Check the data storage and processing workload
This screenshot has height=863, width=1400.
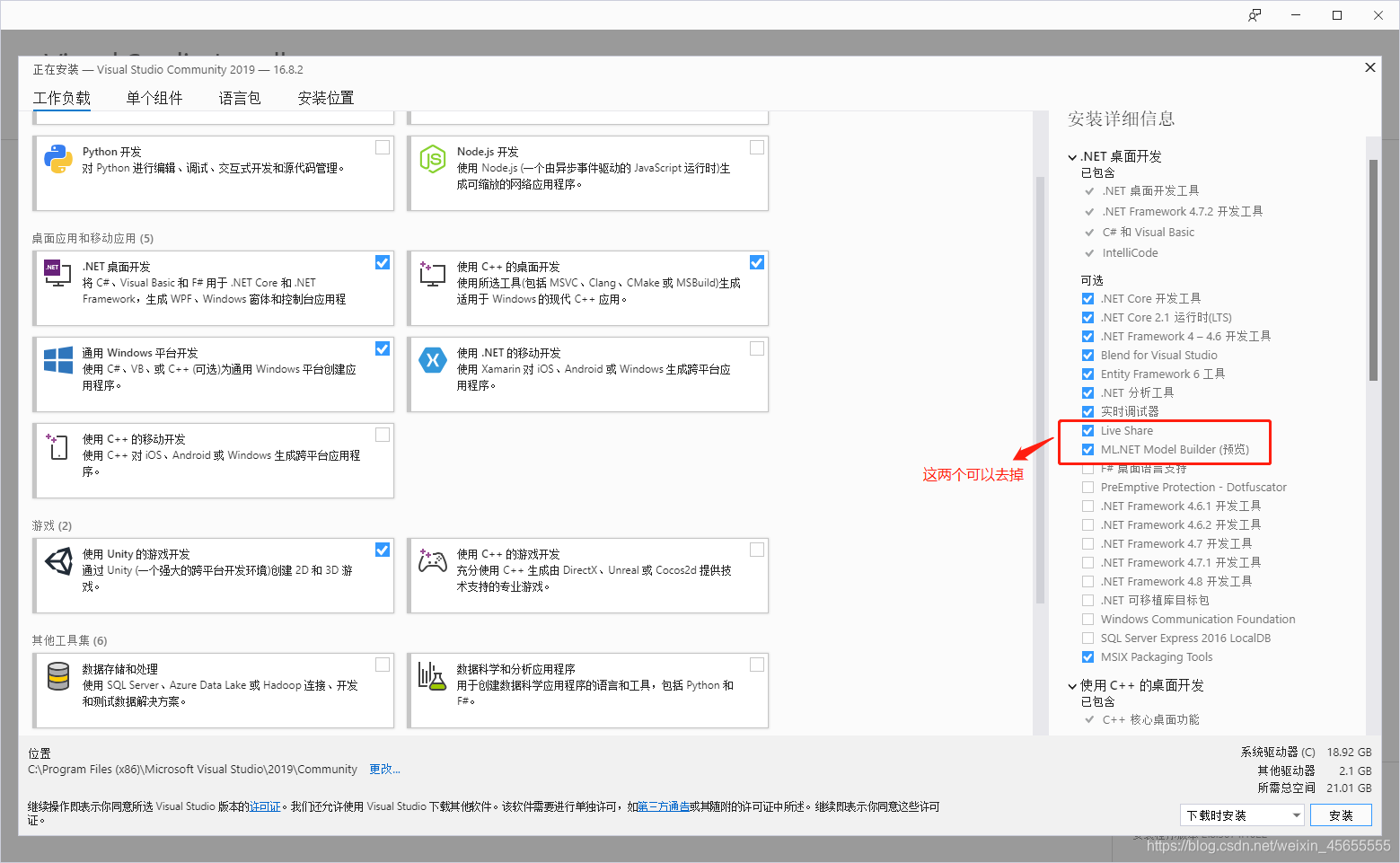(383, 665)
